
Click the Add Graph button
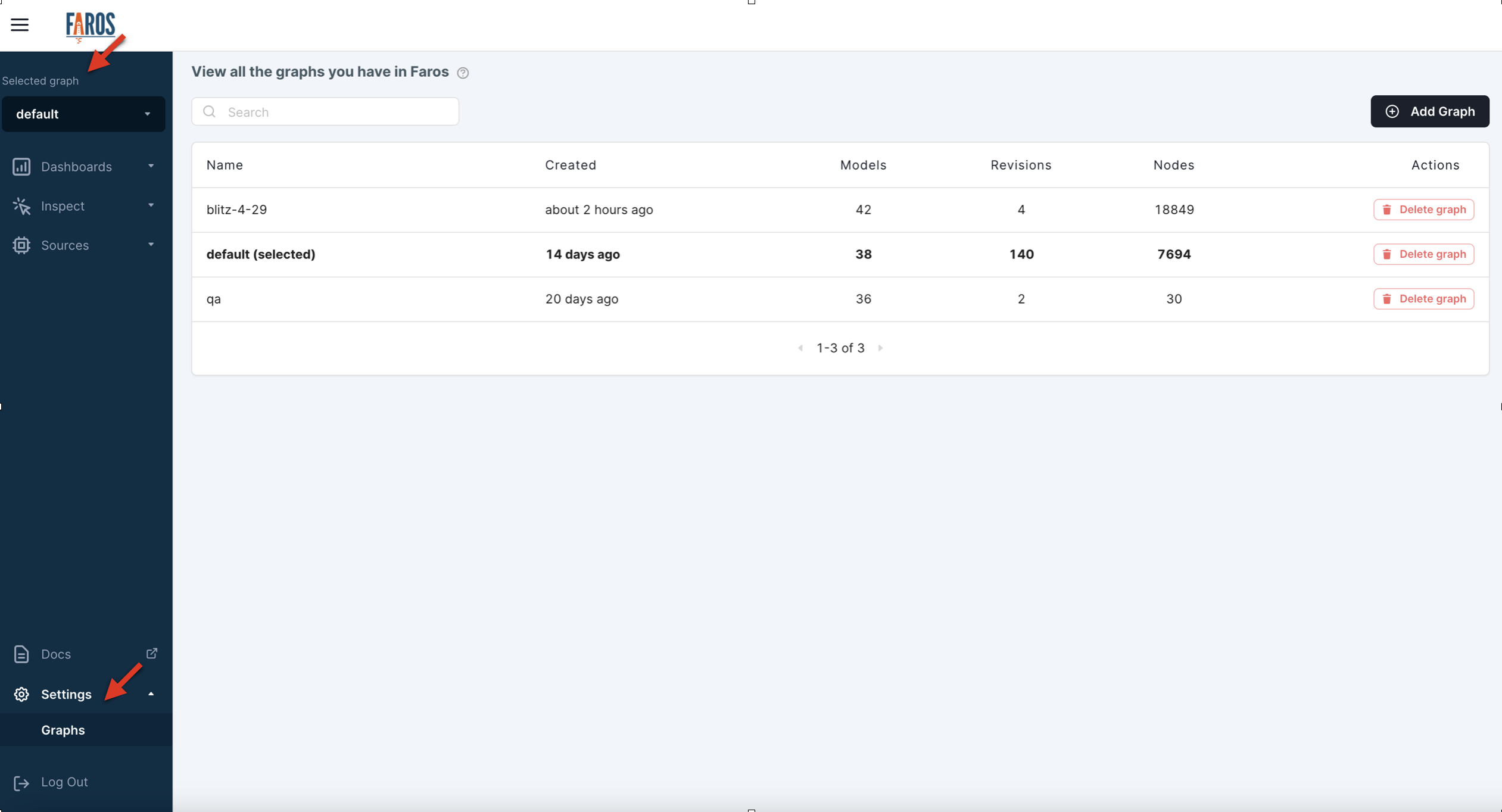pyautogui.click(x=1429, y=111)
